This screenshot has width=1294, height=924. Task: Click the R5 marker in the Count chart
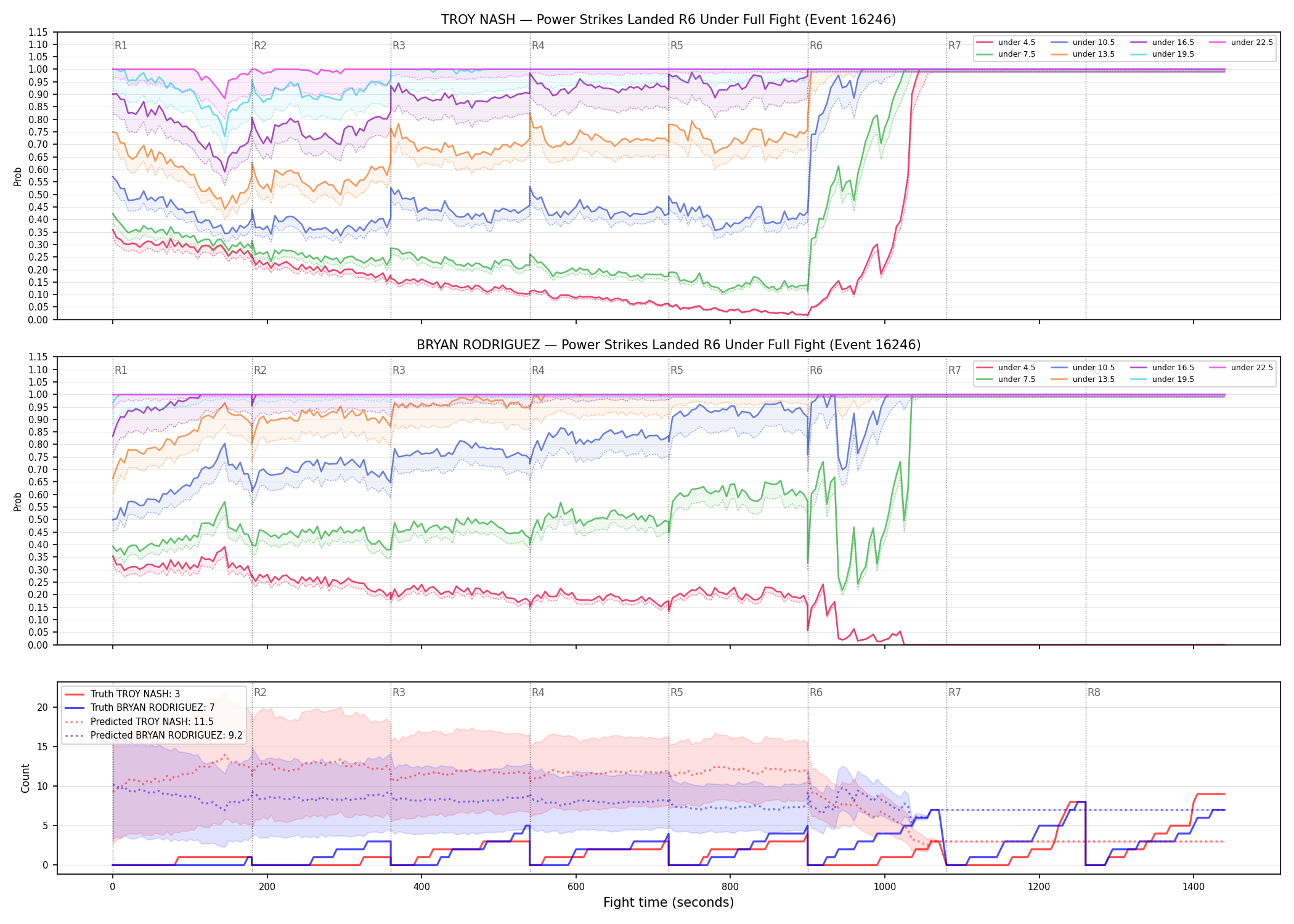click(x=677, y=692)
